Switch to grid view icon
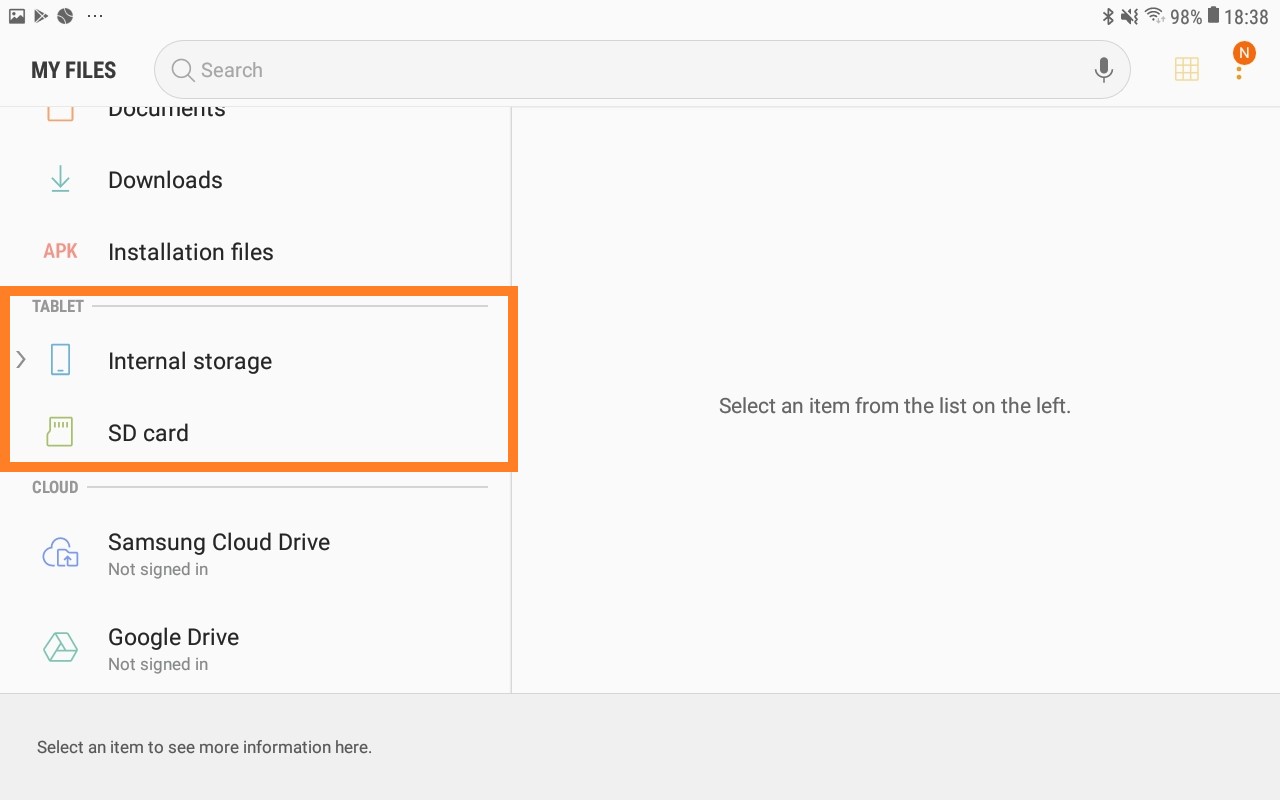The height and width of the screenshot is (800, 1280). tap(1186, 69)
